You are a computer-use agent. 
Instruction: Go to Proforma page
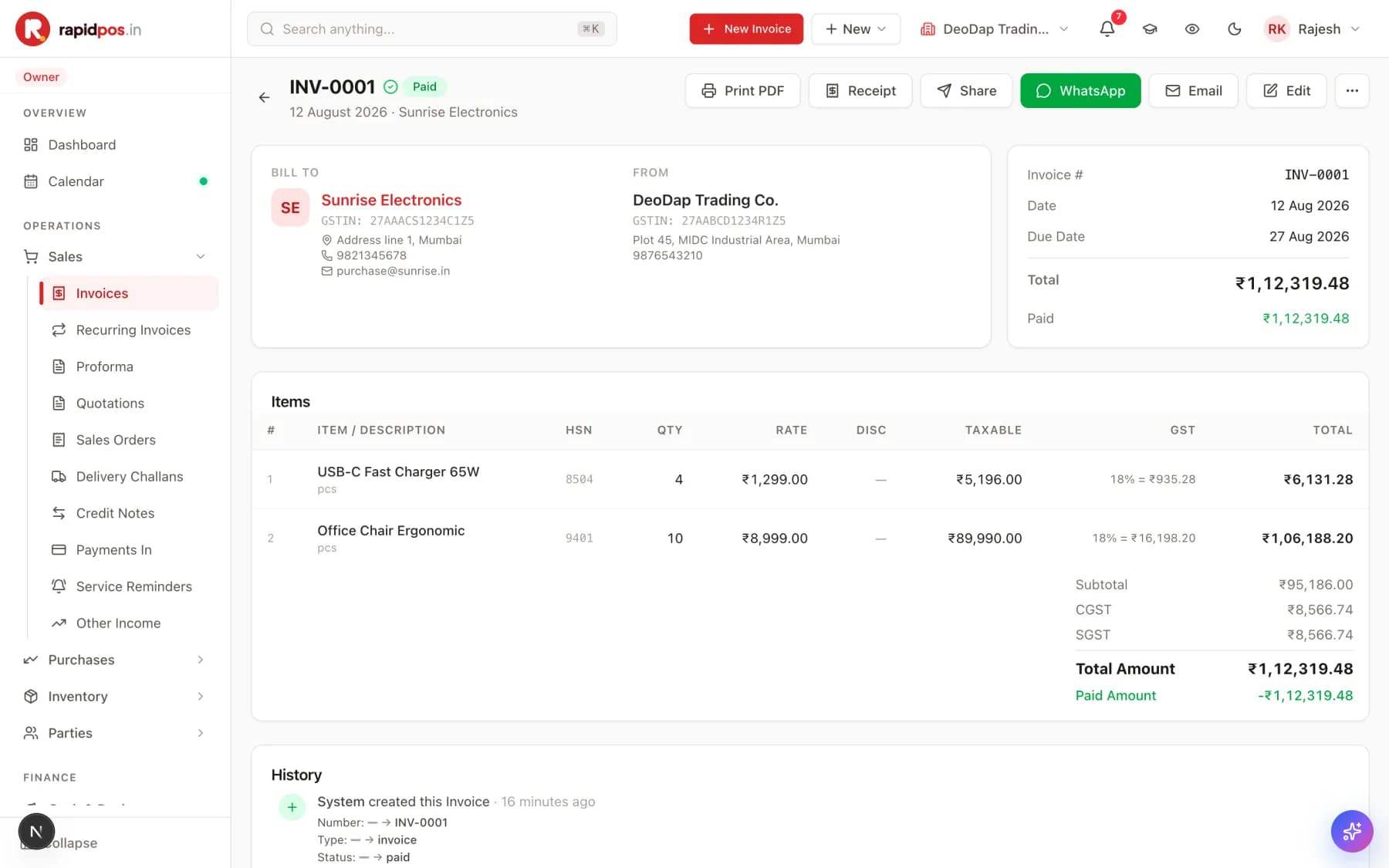[129, 366]
